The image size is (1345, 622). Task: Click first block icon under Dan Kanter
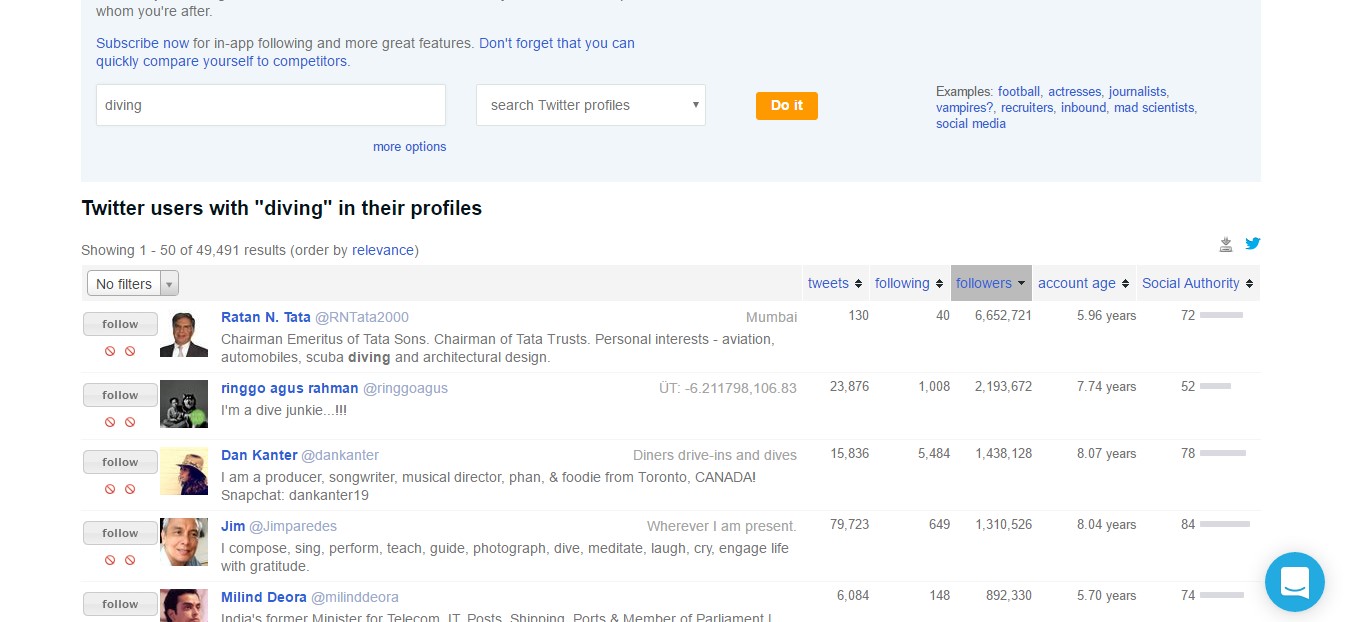tap(110, 489)
